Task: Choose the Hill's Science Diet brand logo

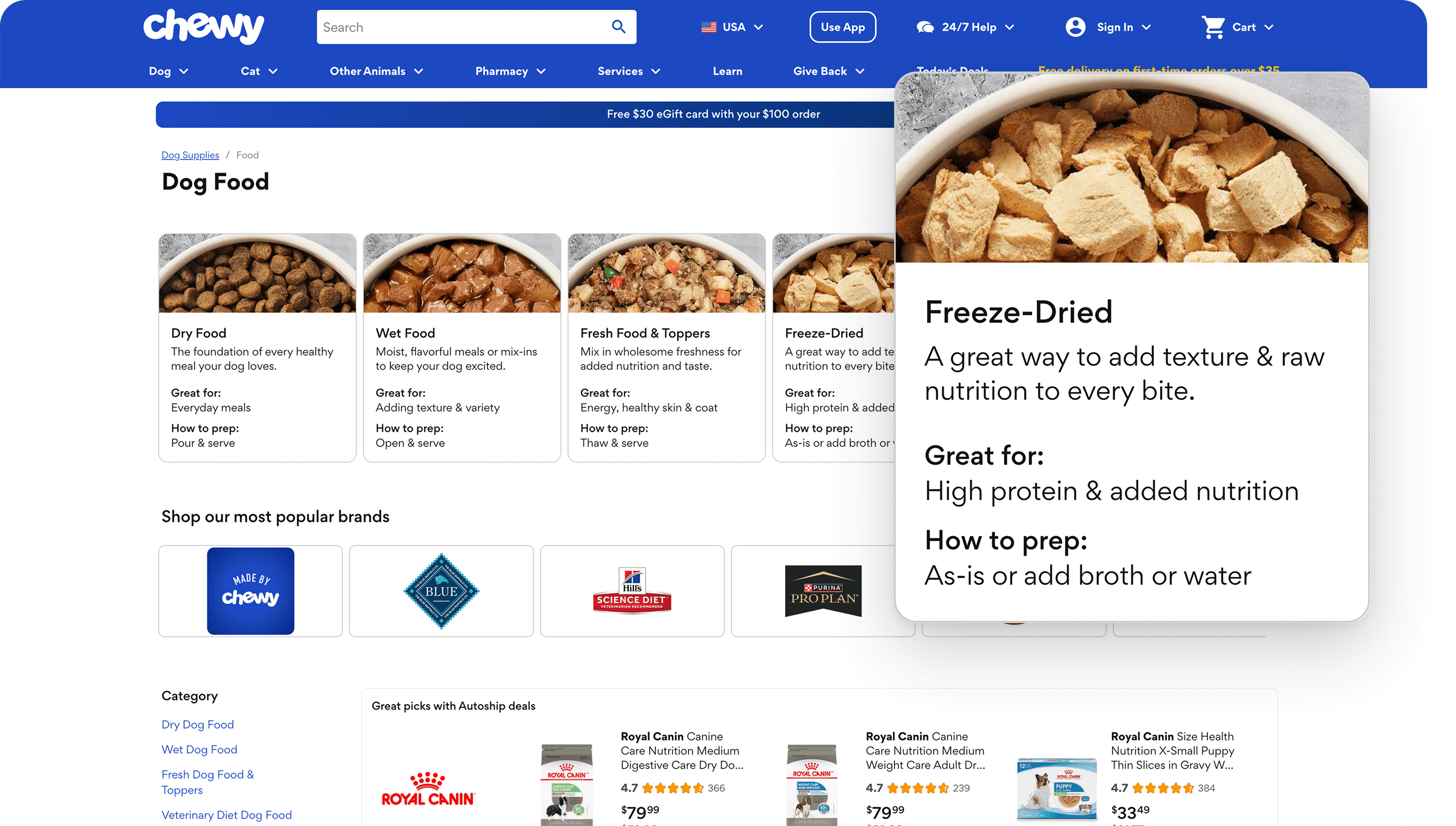Action: coord(632,591)
